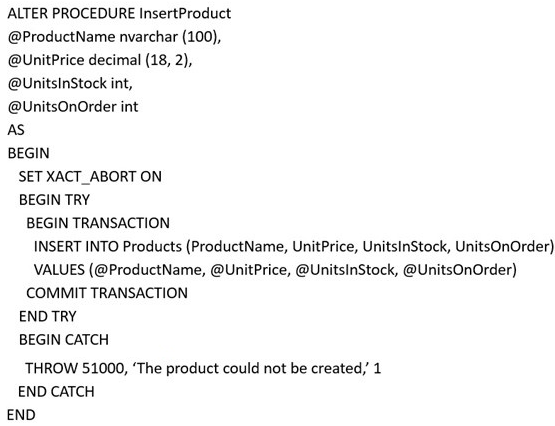Click the AS keyword
This screenshot has height=426, width=555.
click(x=16, y=130)
